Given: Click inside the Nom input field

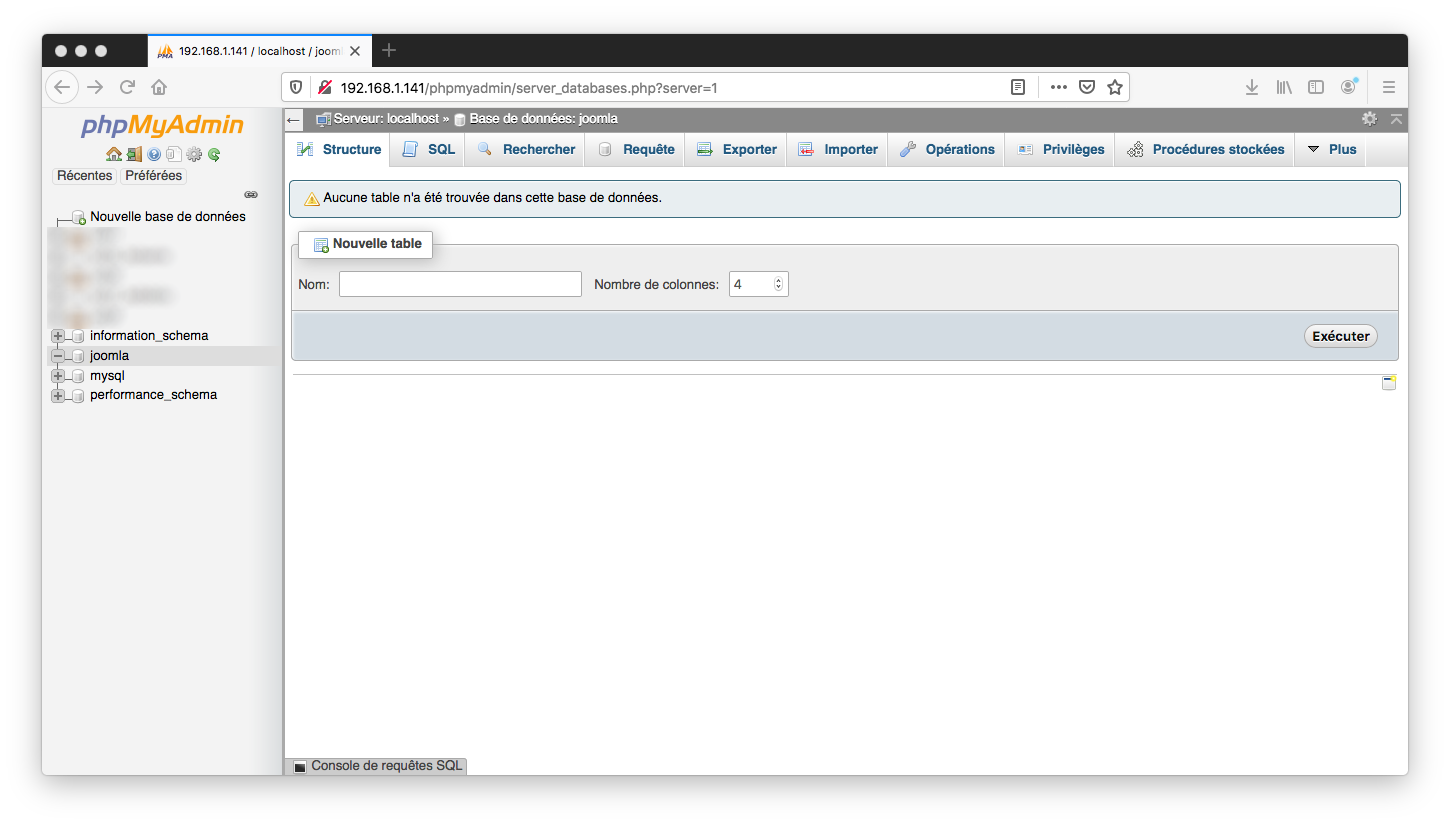Looking at the screenshot, I should click(x=459, y=284).
